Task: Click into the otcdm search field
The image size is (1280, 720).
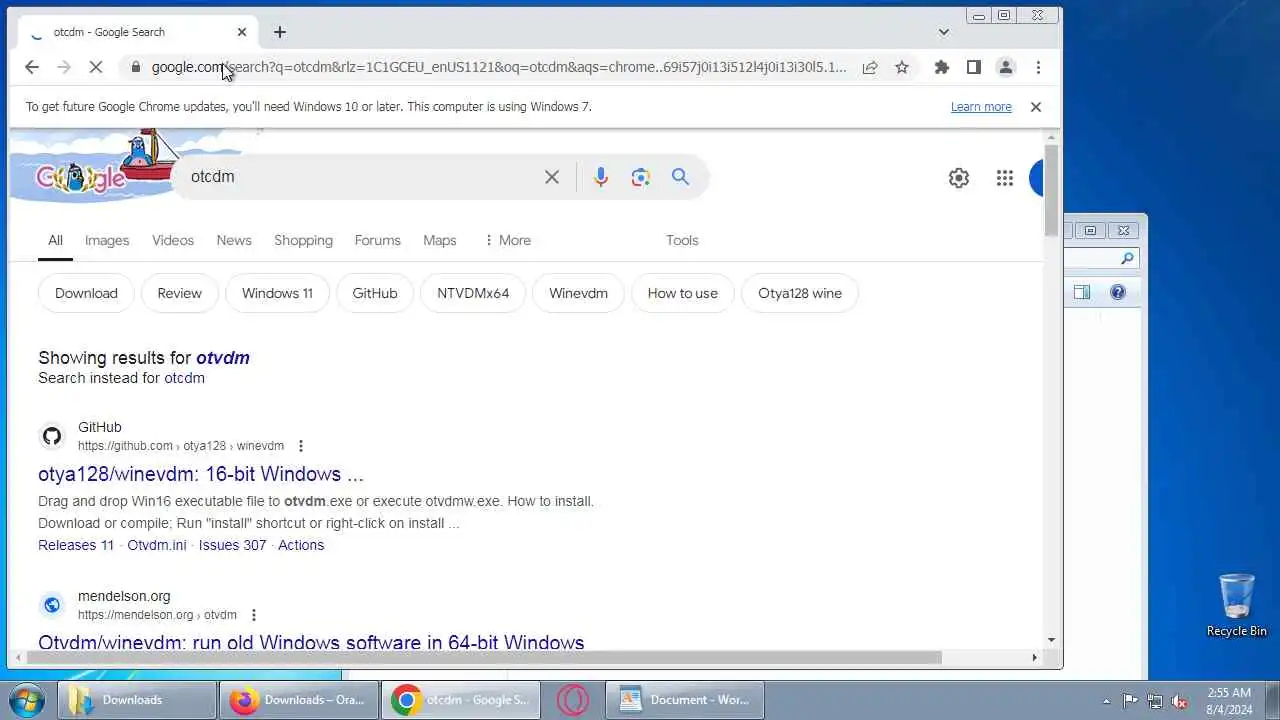Action: [360, 177]
